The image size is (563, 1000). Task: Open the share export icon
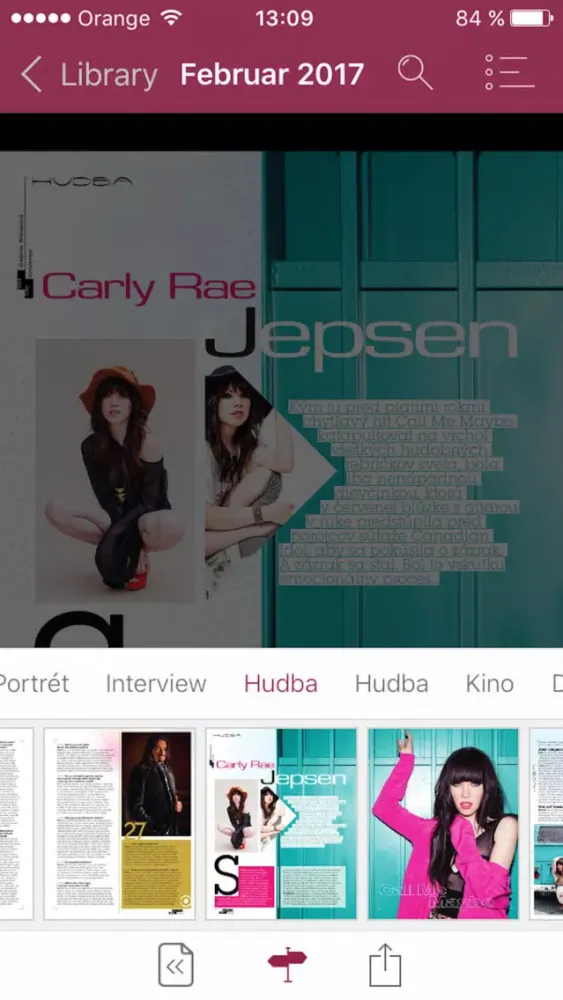[x=386, y=966]
